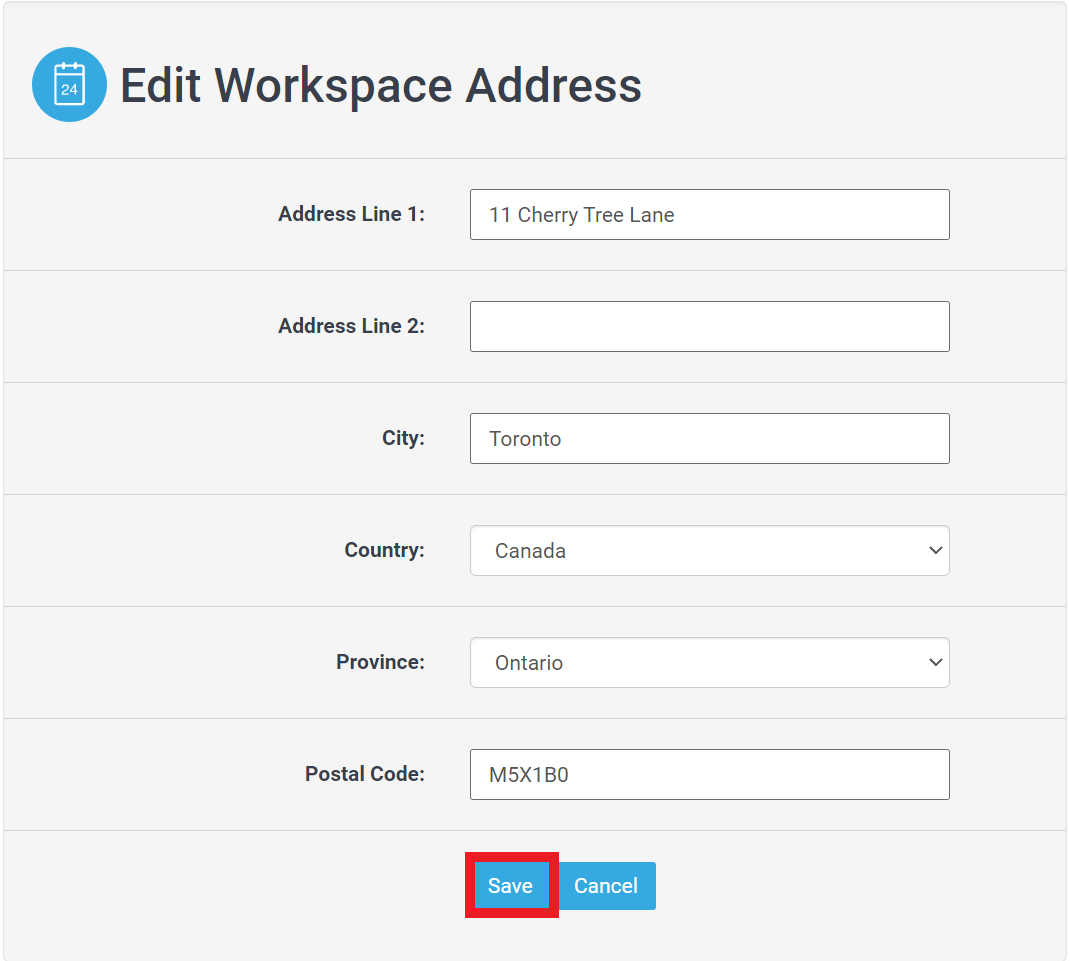Screen dimensions: 1070x961
Task: Click the empty Address Line 2 field
Action: point(709,326)
